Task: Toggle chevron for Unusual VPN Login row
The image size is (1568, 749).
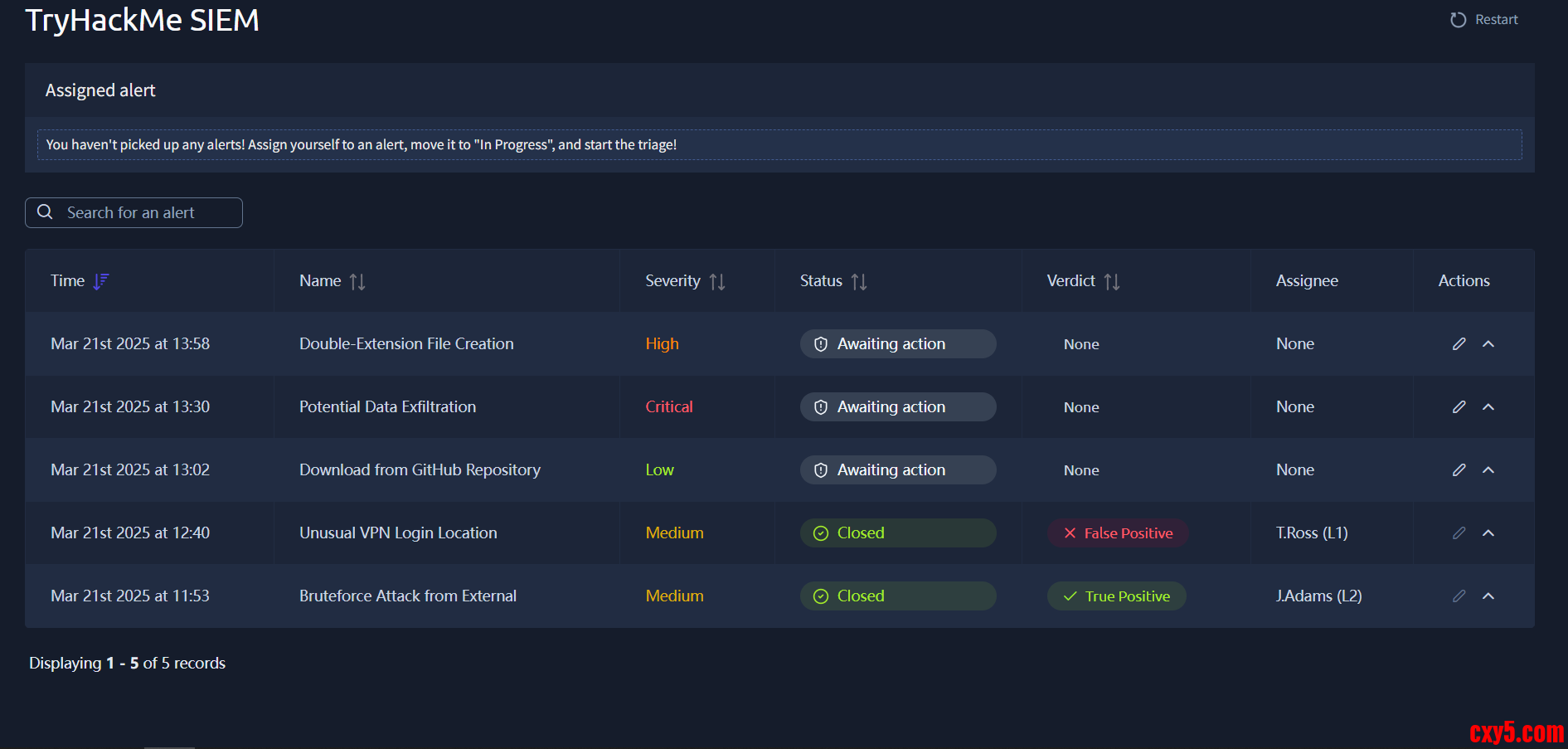Action: pos(1488,533)
